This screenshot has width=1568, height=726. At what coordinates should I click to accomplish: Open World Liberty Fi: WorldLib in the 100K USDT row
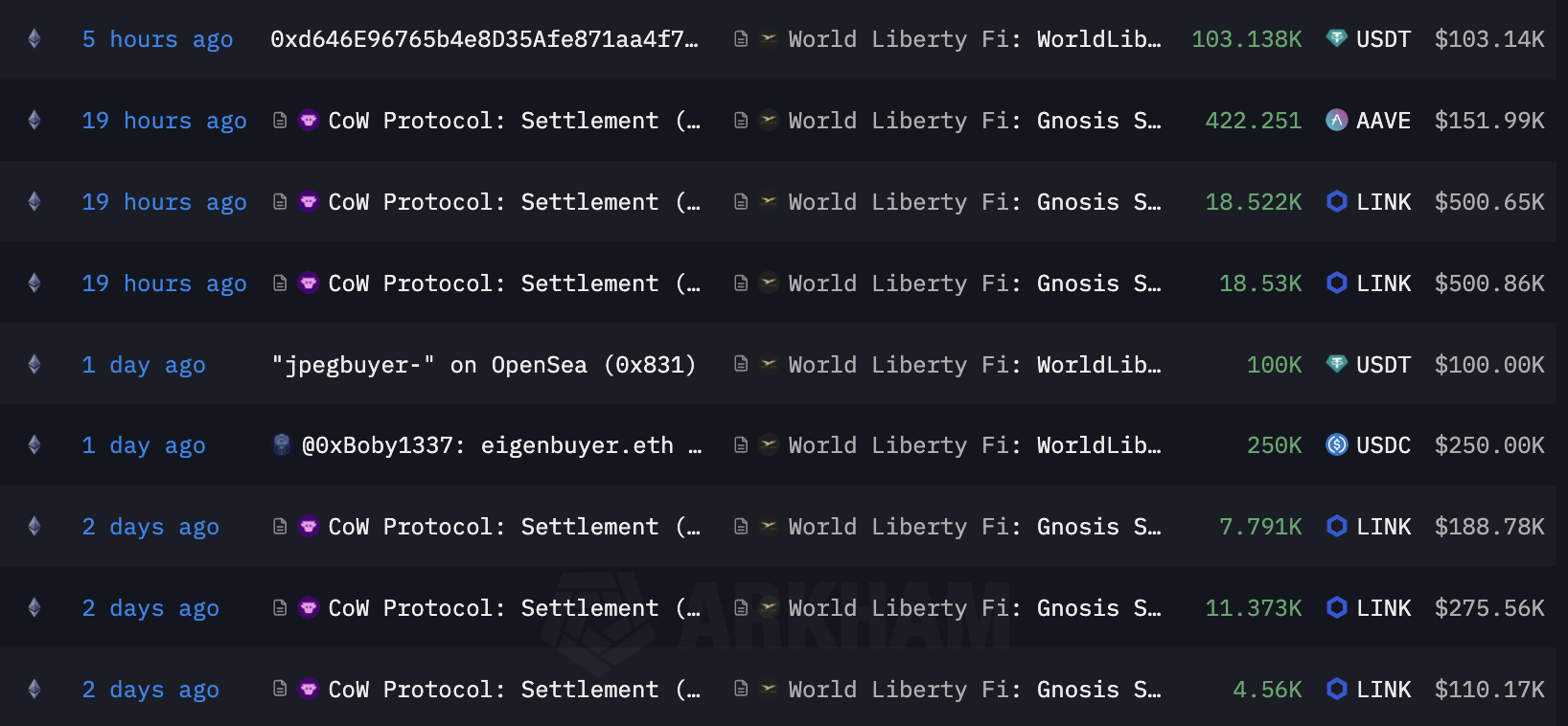click(974, 365)
